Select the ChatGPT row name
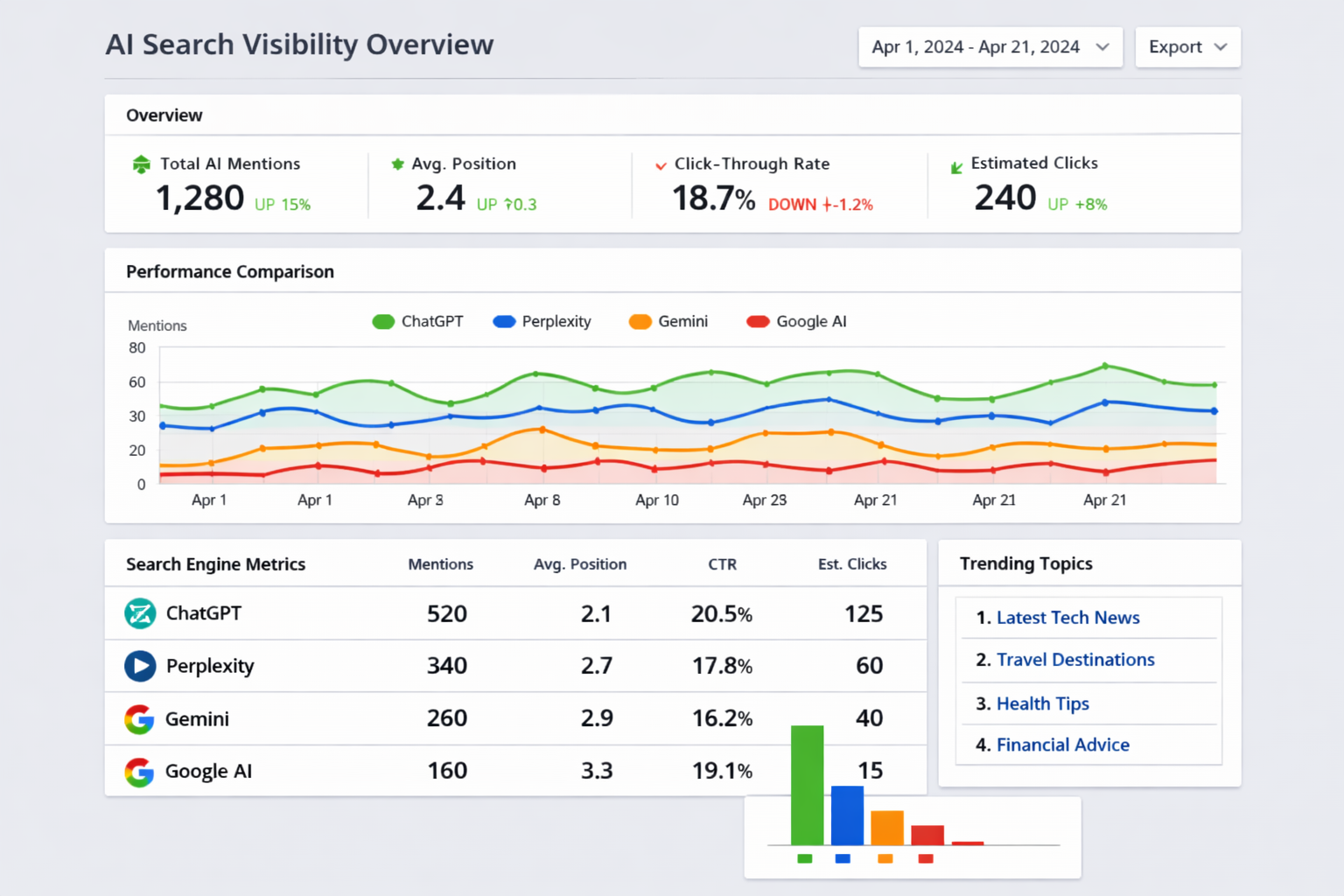Screen dimensions: 1344x896 pos(203,613)
